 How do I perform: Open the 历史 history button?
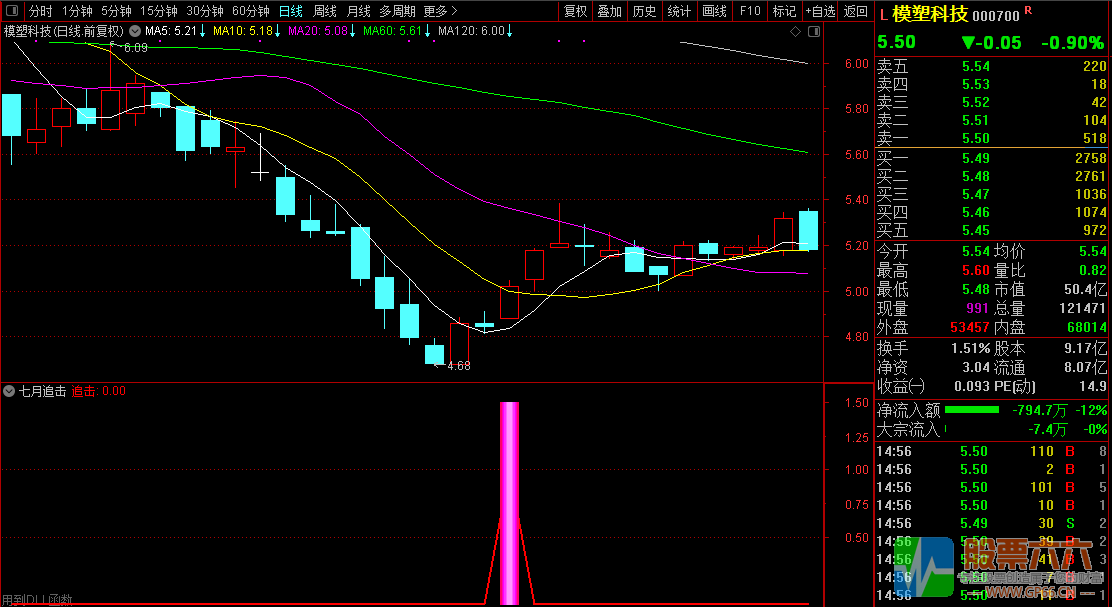644,11
